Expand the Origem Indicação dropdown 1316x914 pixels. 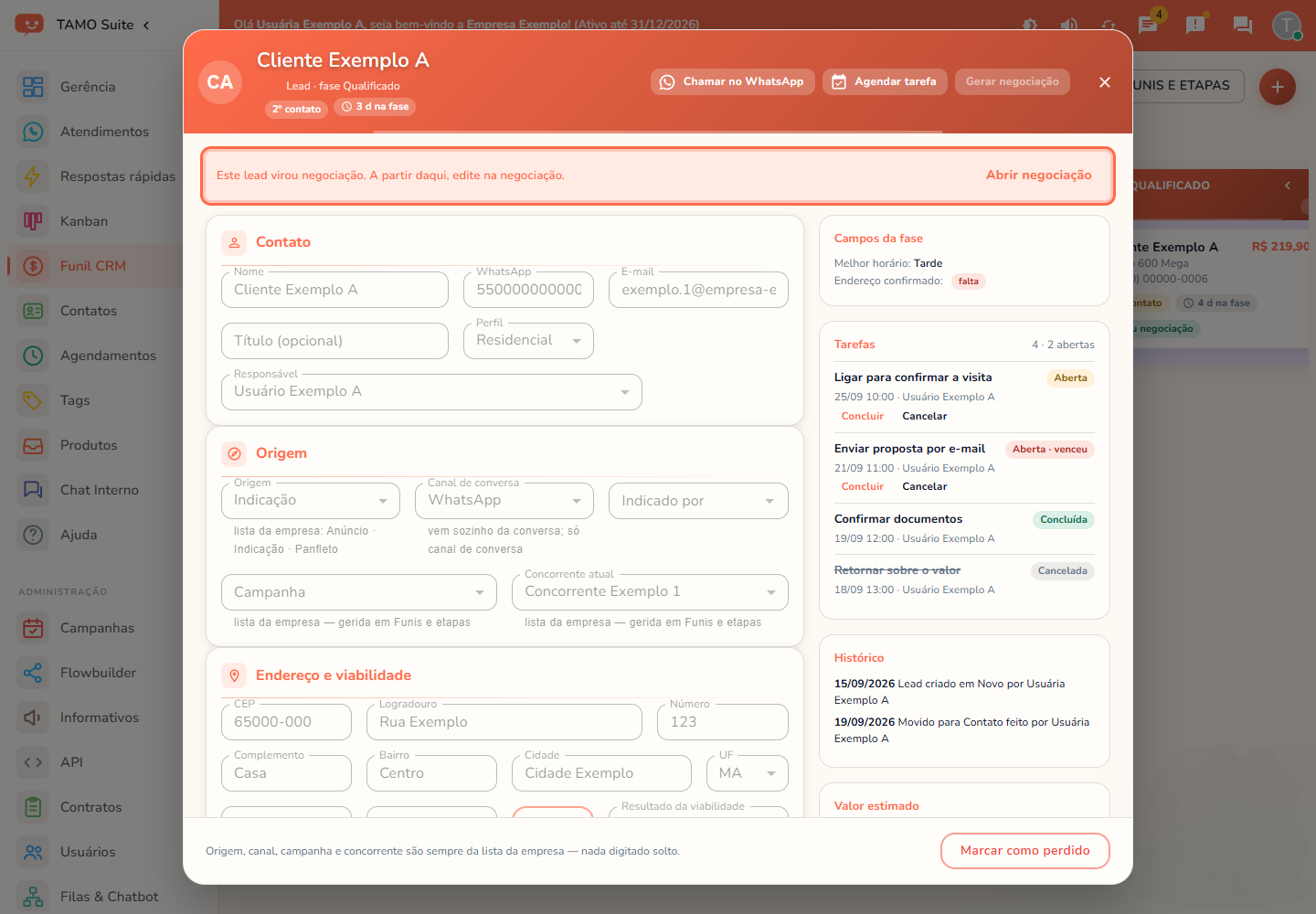311,501
